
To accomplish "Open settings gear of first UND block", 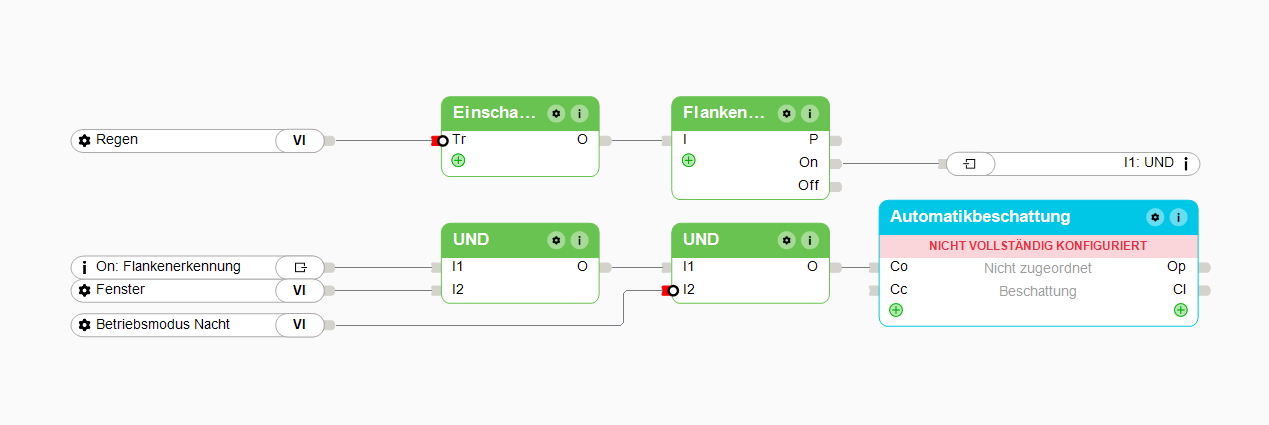I will (x=557, y=240).
